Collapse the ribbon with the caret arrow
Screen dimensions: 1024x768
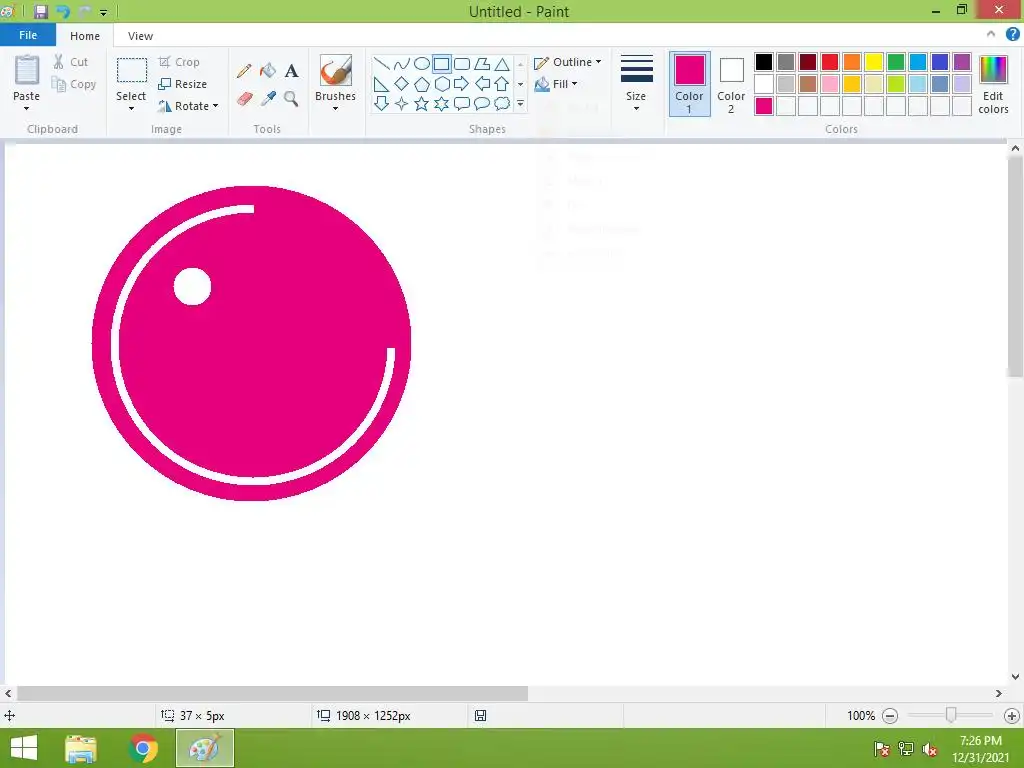pos(991,34)
